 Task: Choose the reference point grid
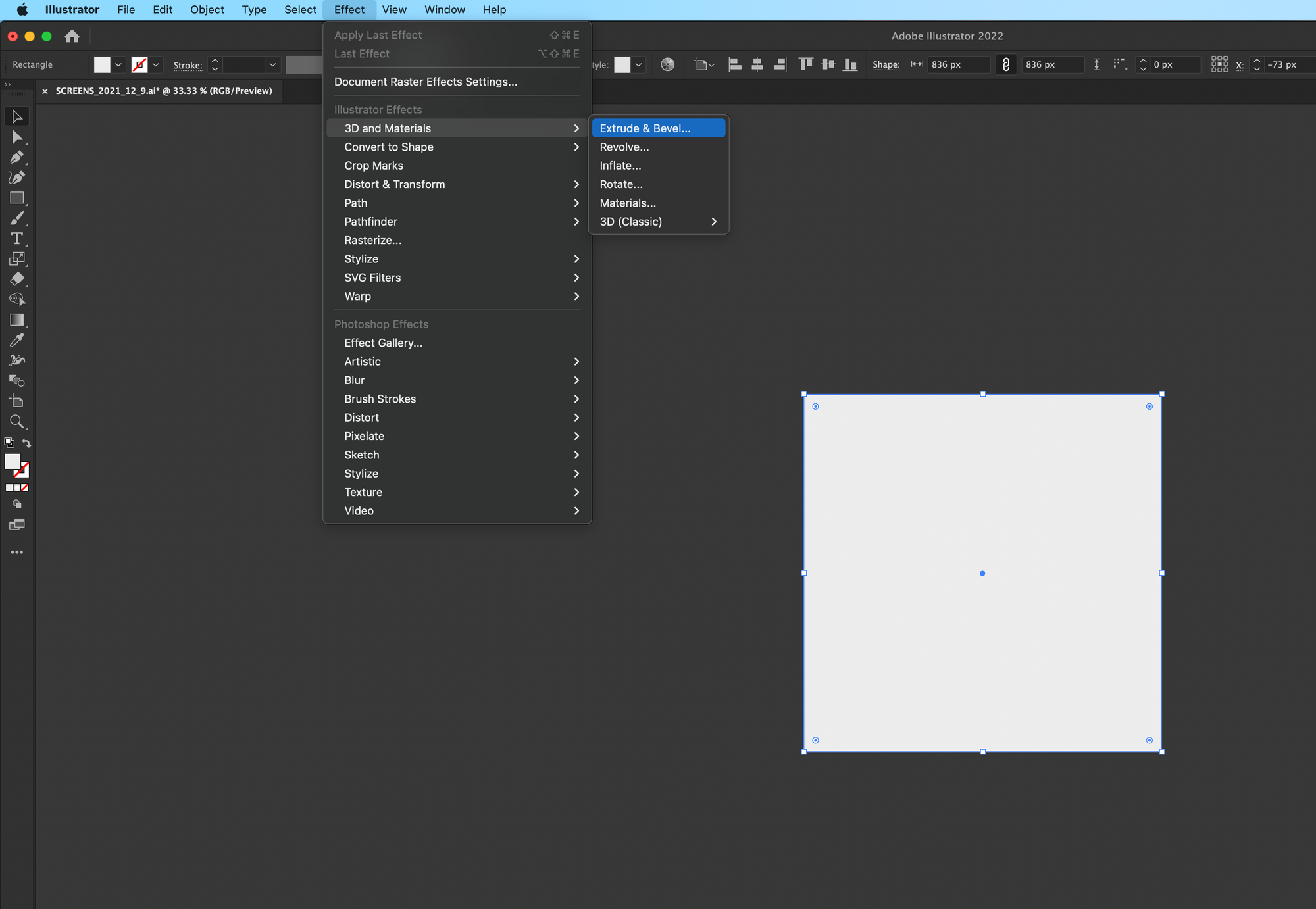pos(1219,64)
